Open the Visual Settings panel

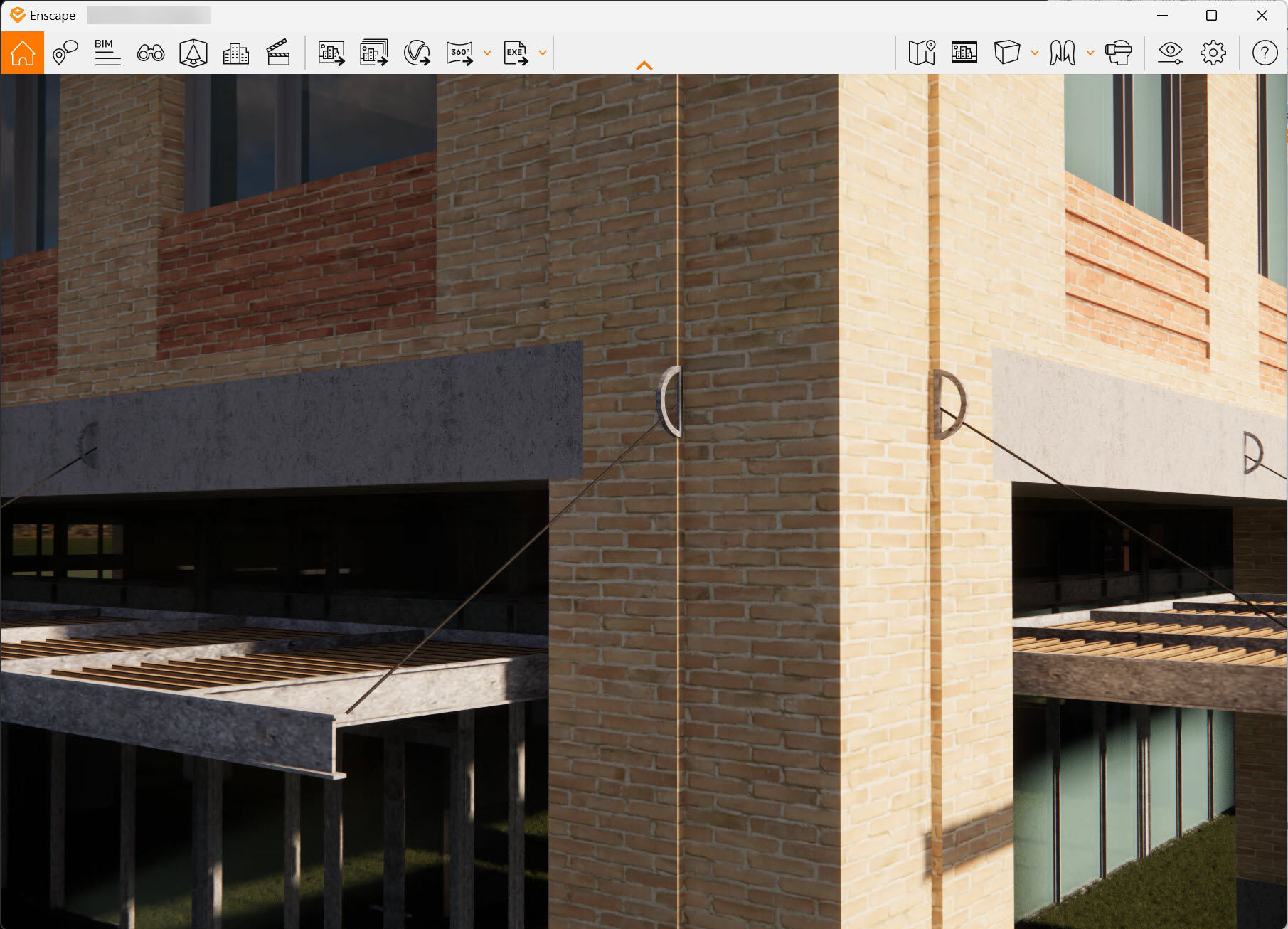pos(1171,52)
